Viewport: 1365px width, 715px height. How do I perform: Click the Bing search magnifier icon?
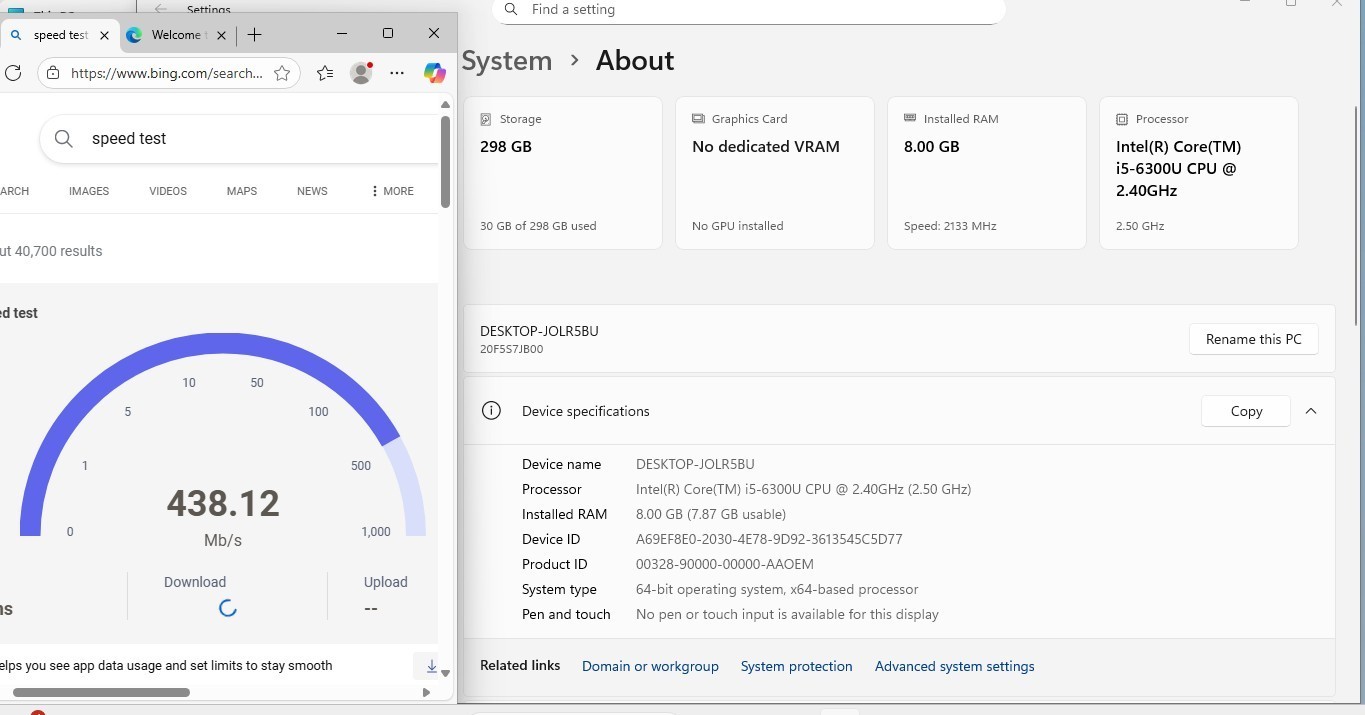coord(64,139)
